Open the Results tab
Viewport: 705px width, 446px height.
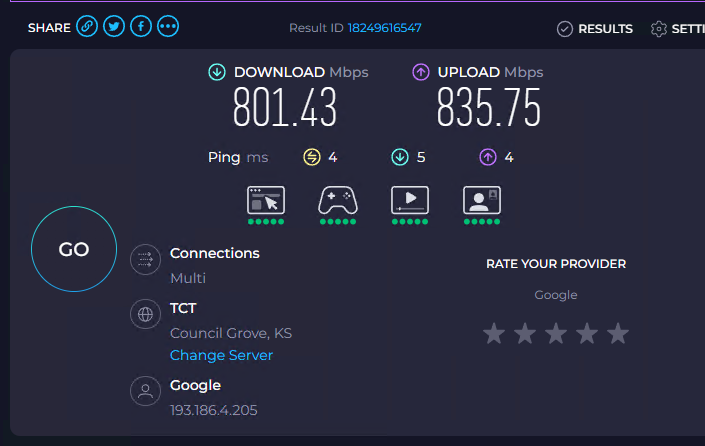594,29
